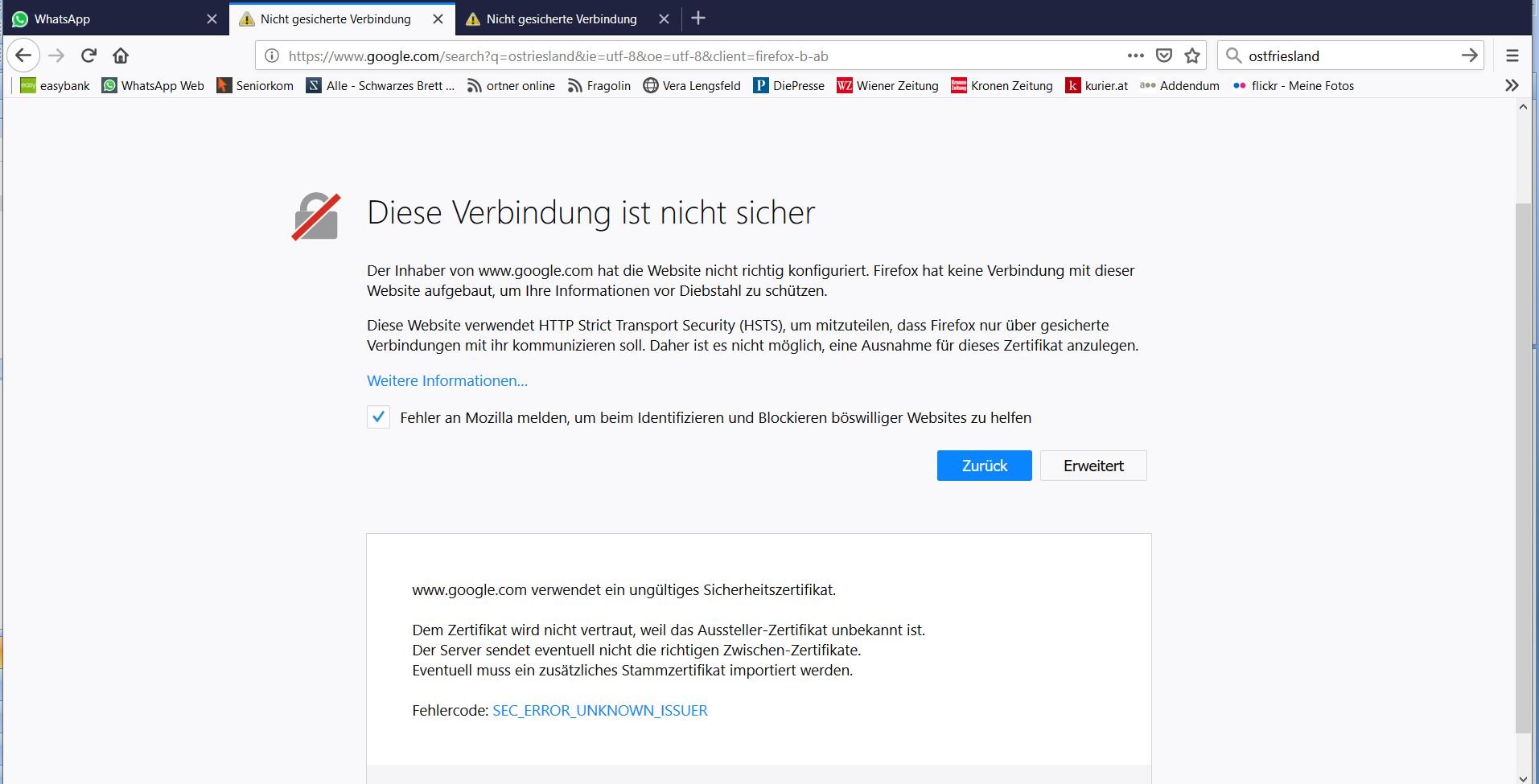Switch to the WhatsApp tab
Screen dimensions: 1539x784
[105, 18]
